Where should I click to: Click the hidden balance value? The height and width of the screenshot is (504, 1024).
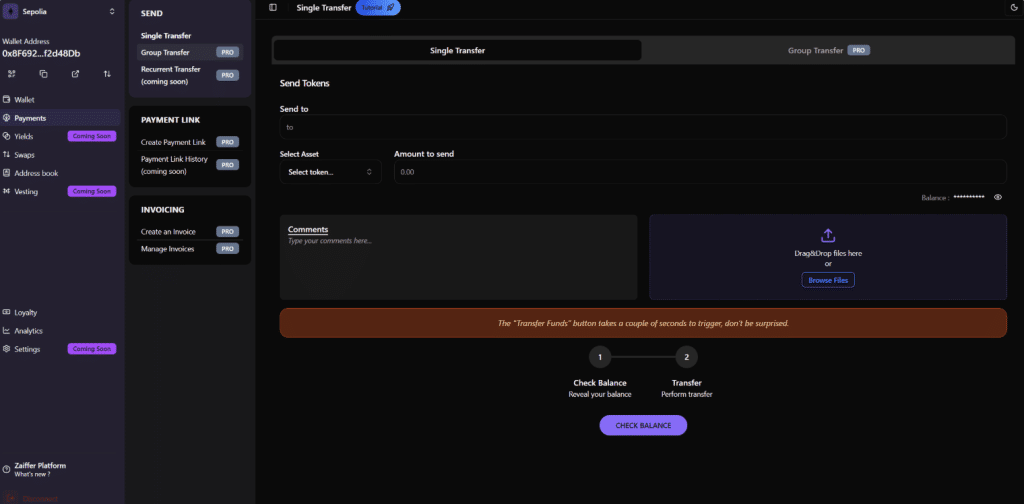pyautogui.click(x=968, y=197)
